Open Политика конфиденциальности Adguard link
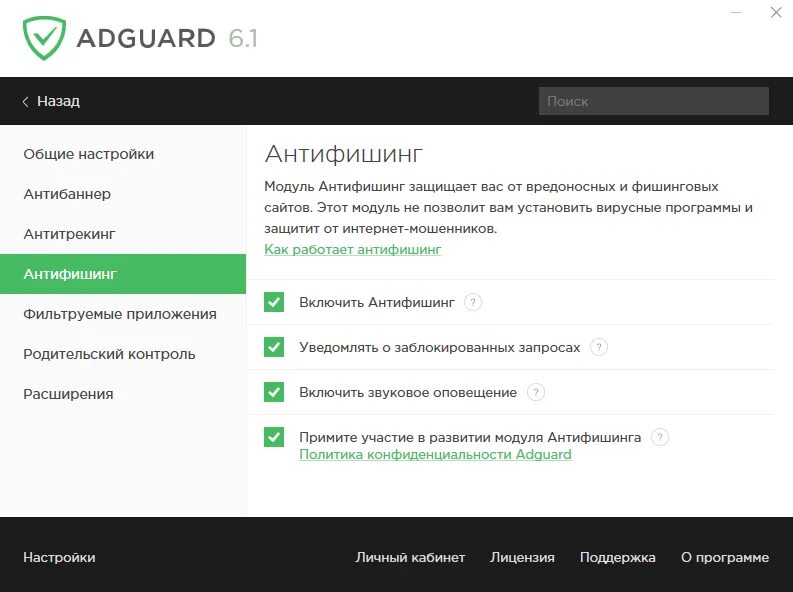Screen dimensions: 793x592 tap(435, 454)
